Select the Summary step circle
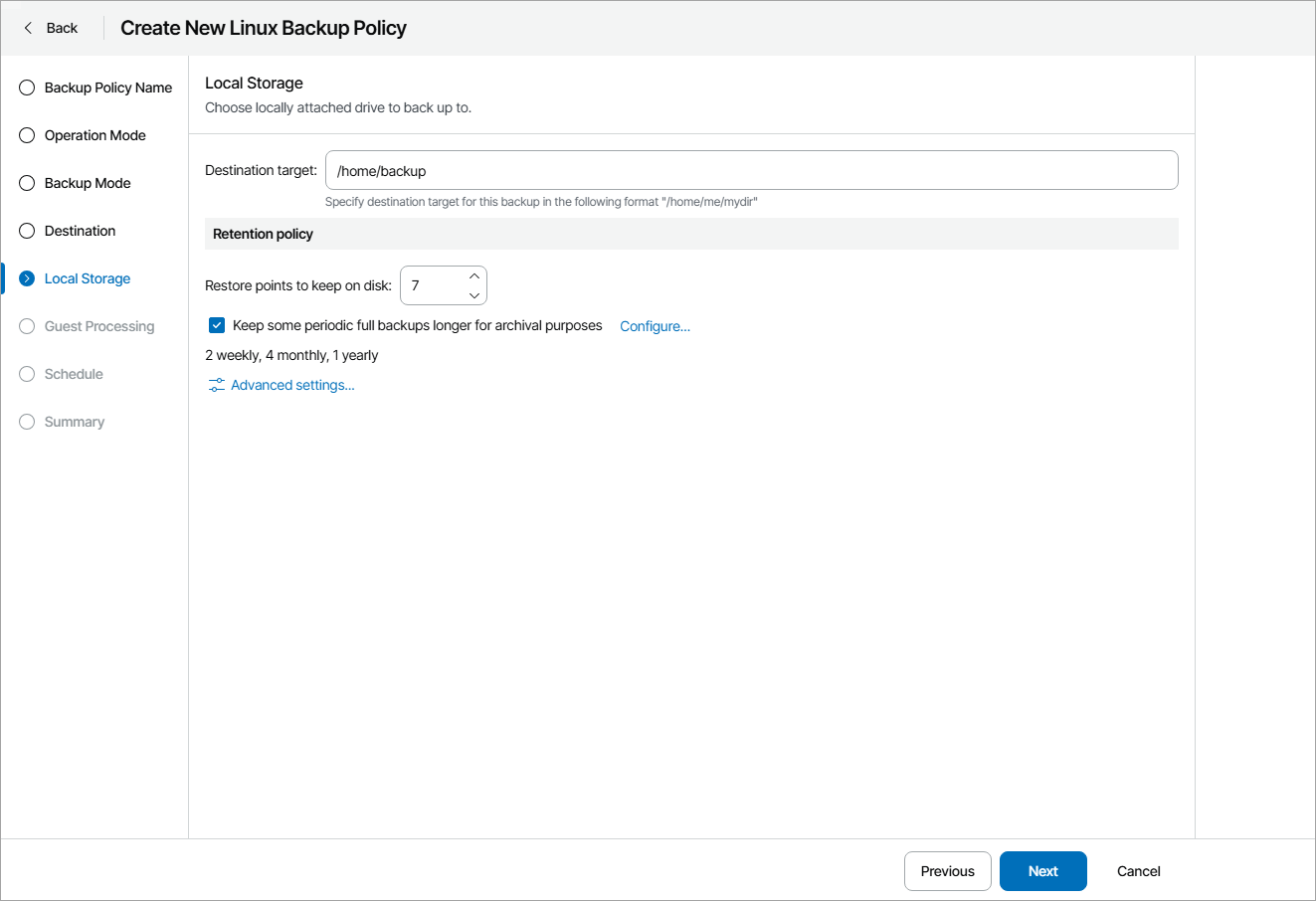Screen dimensions: 1316x901 [x=26, y=422]
